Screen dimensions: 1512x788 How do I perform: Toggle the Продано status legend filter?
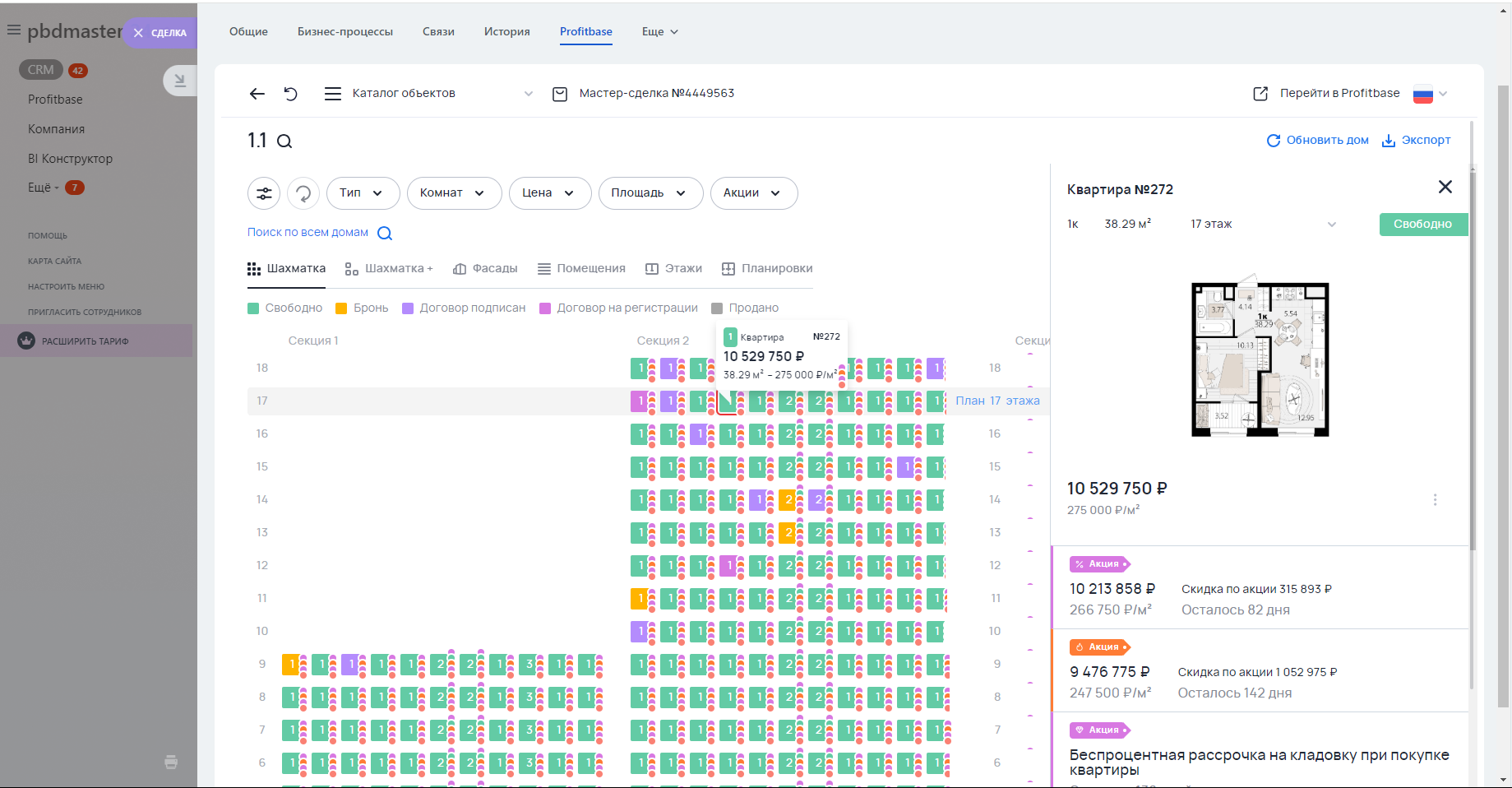745,308
